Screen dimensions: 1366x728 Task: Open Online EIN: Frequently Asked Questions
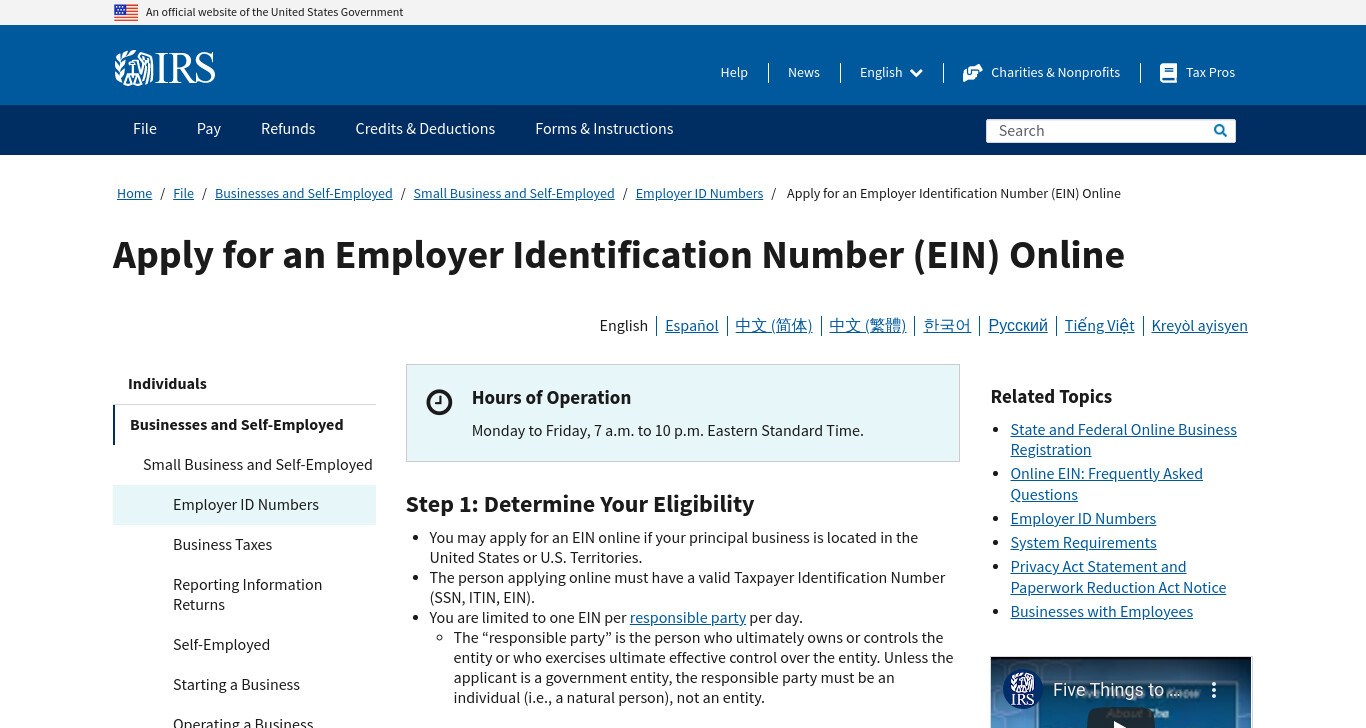coord(1106,484)
